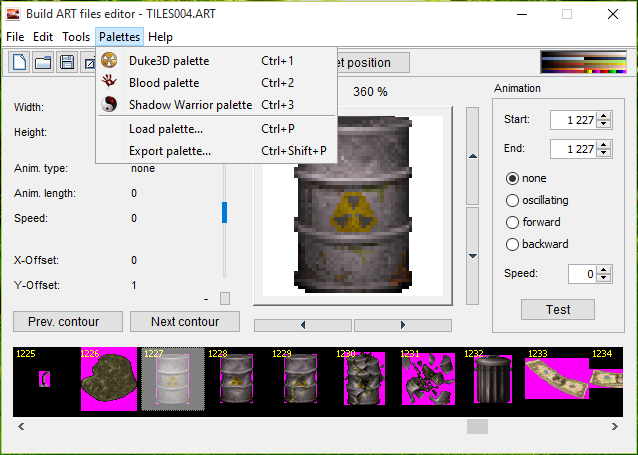This screenshot has width=638, height=455.
Task: Click the Next contour button
Action: (185, 322)
